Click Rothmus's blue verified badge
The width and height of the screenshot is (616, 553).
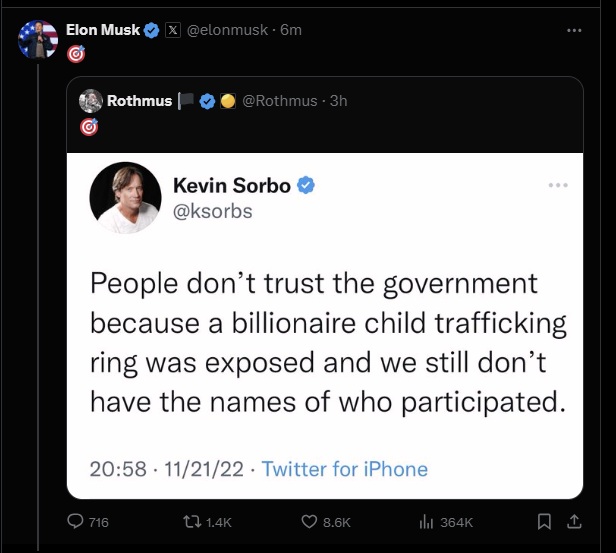tap(207, 101)
